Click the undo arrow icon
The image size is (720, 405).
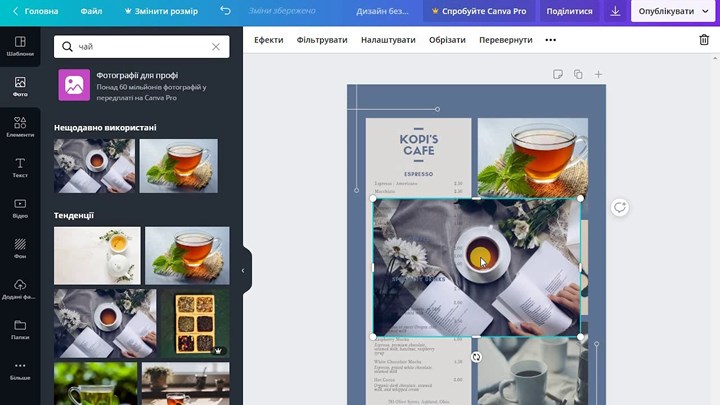(225, 11)
